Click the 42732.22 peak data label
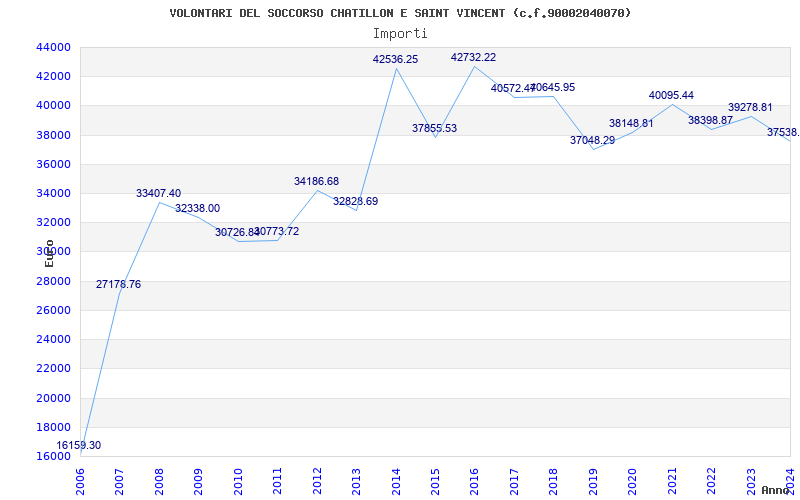 473,57
